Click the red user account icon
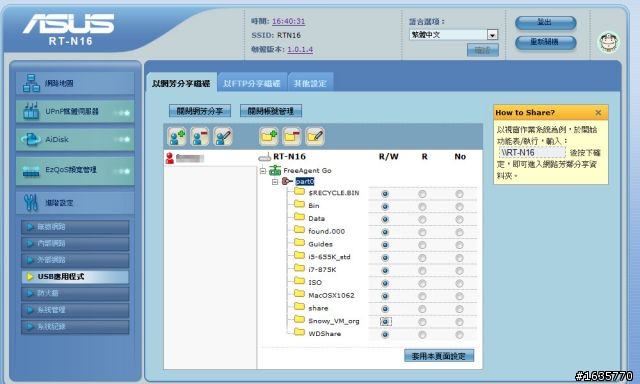640x384 pixels. pyautogui.click(x=169, y=158)
